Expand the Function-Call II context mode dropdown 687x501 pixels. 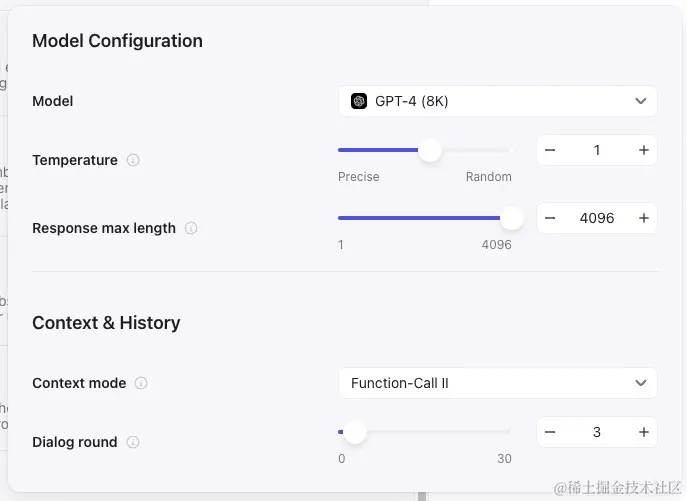pos(497,383)
